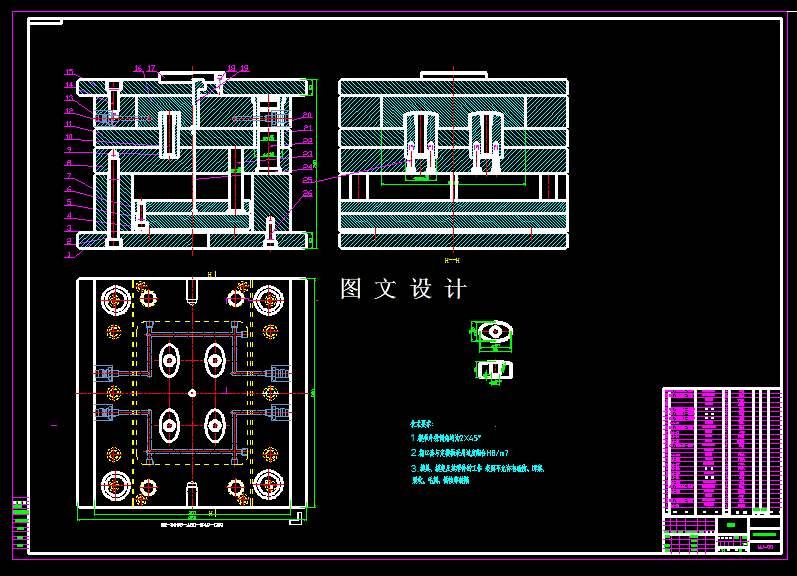Click part balloon number 11
The width and height of the screenshot is (797, 576).
[x=69, y=124]
